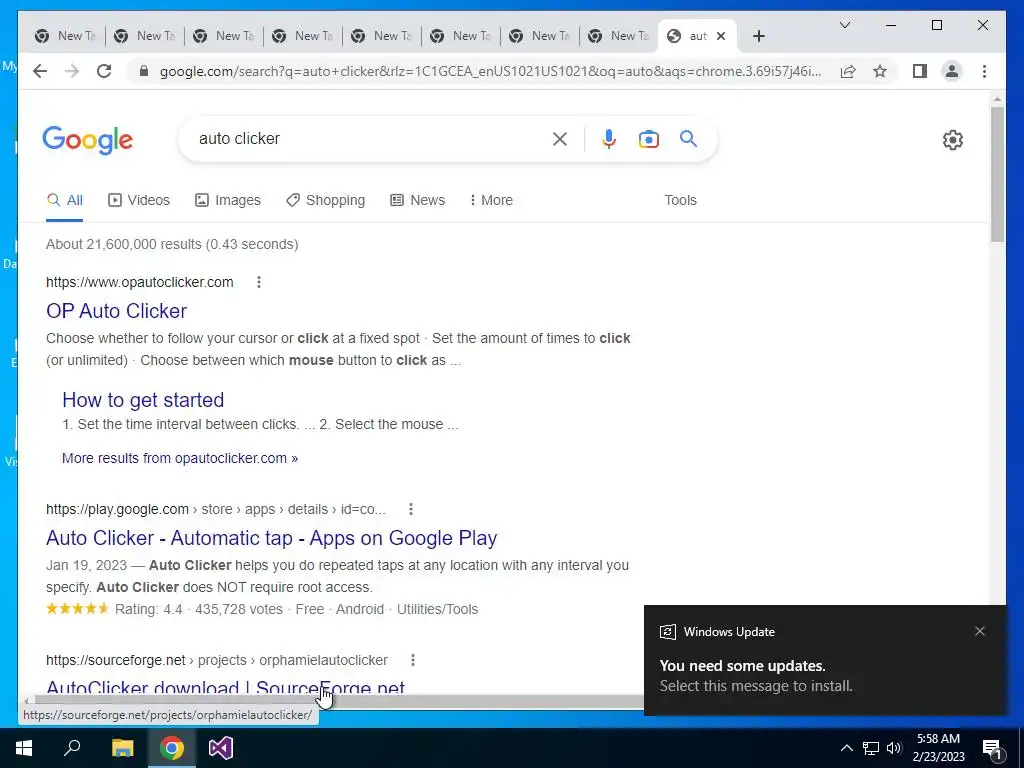Clear the search box with the X
1024x768 pixels.
(x=560, y=138)
